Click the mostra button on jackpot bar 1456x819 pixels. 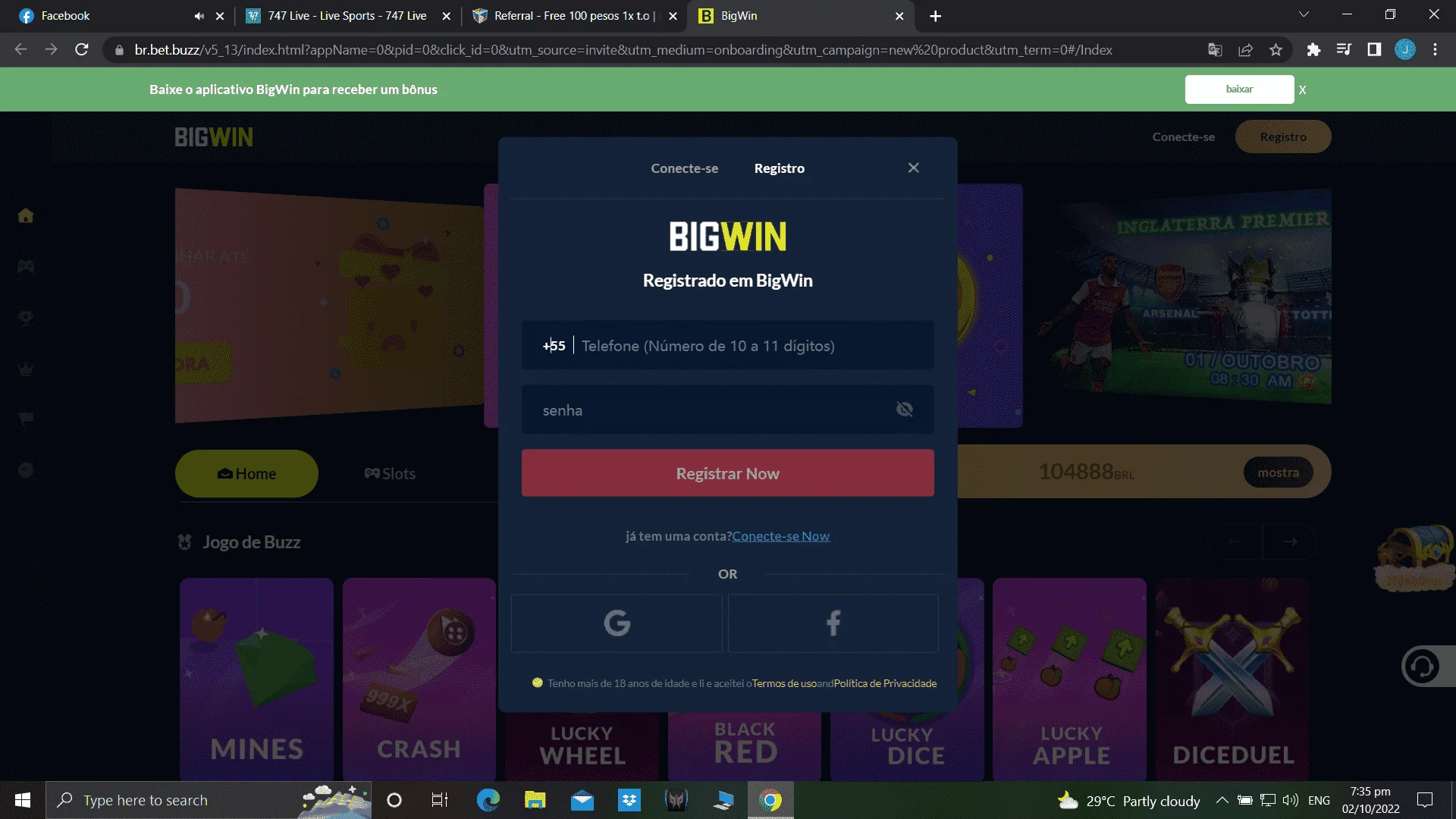tap(1278, 472)
